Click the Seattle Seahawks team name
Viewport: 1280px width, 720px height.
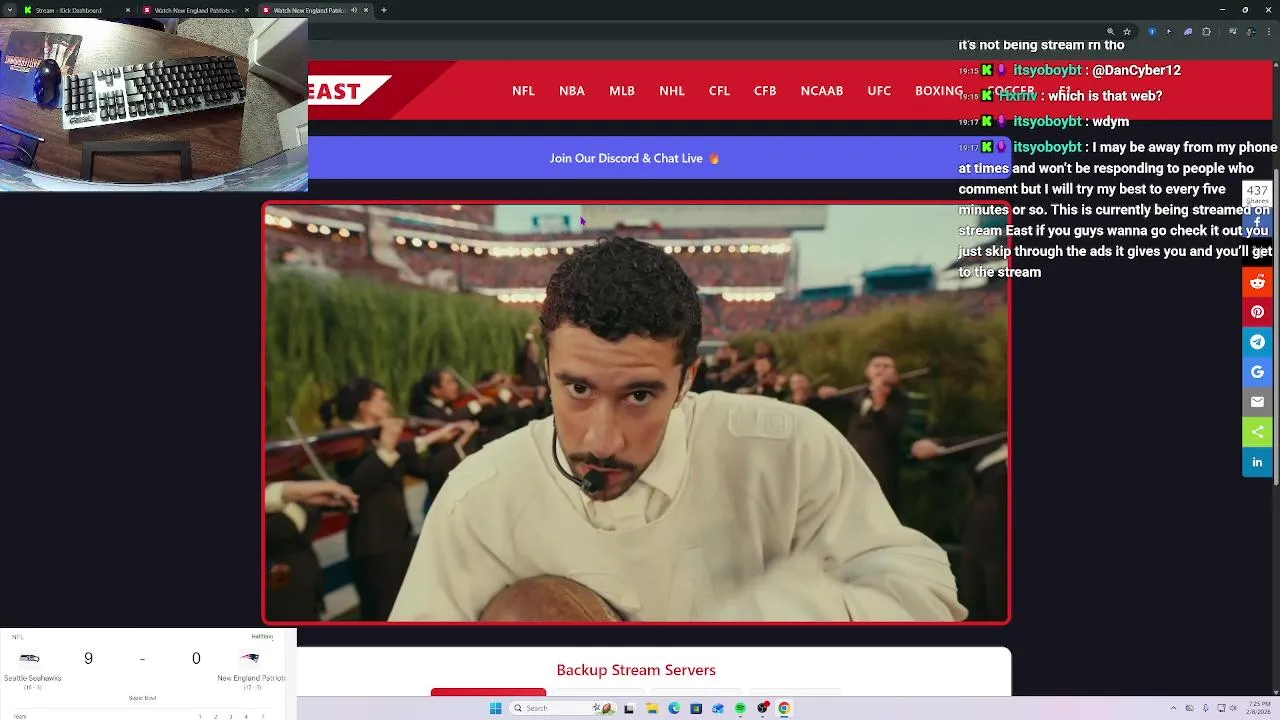(x=33, y=678)
